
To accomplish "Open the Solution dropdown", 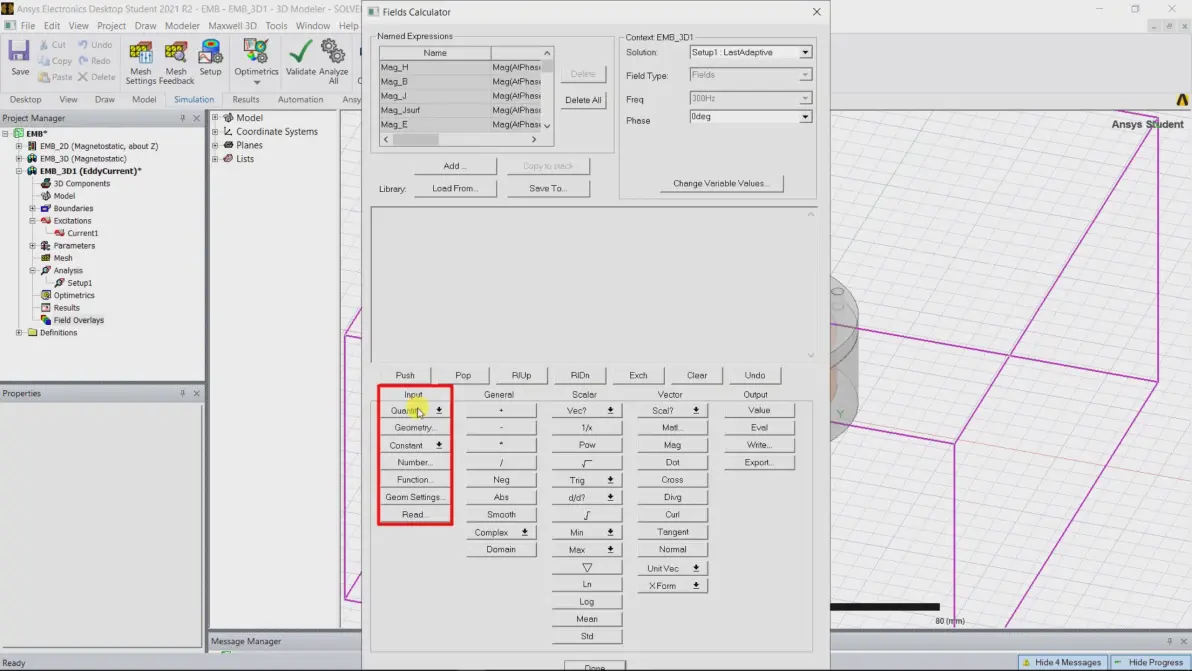I will 804,52.
